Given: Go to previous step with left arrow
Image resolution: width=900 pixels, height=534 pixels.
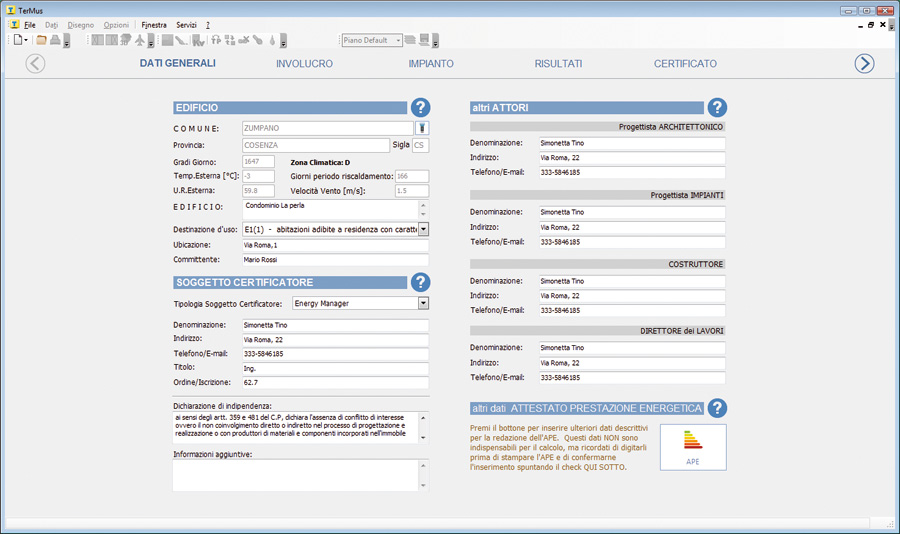Looking at the screenshot, I should [35, 63].
